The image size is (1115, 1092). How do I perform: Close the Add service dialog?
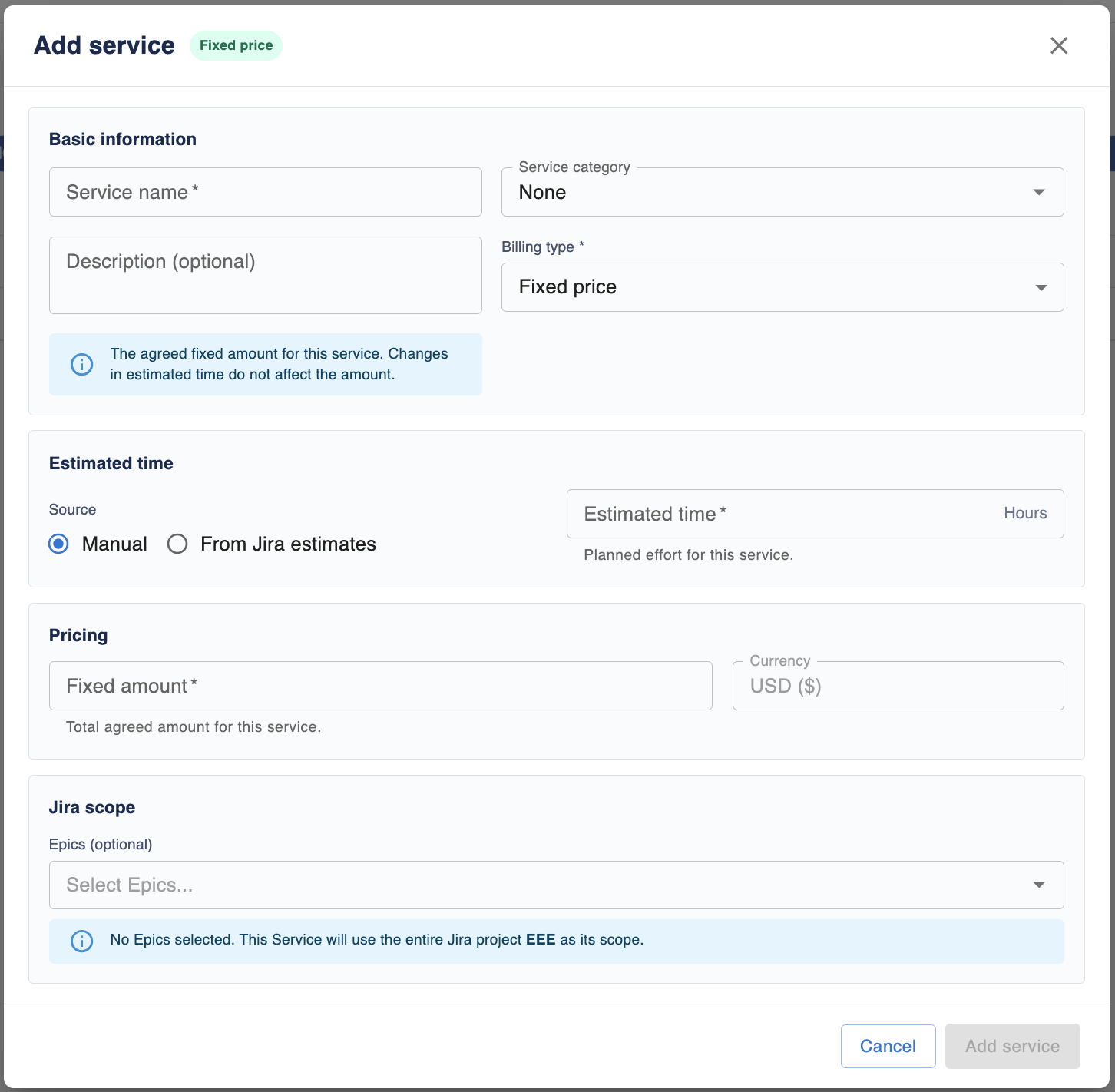pos(1059,45)
